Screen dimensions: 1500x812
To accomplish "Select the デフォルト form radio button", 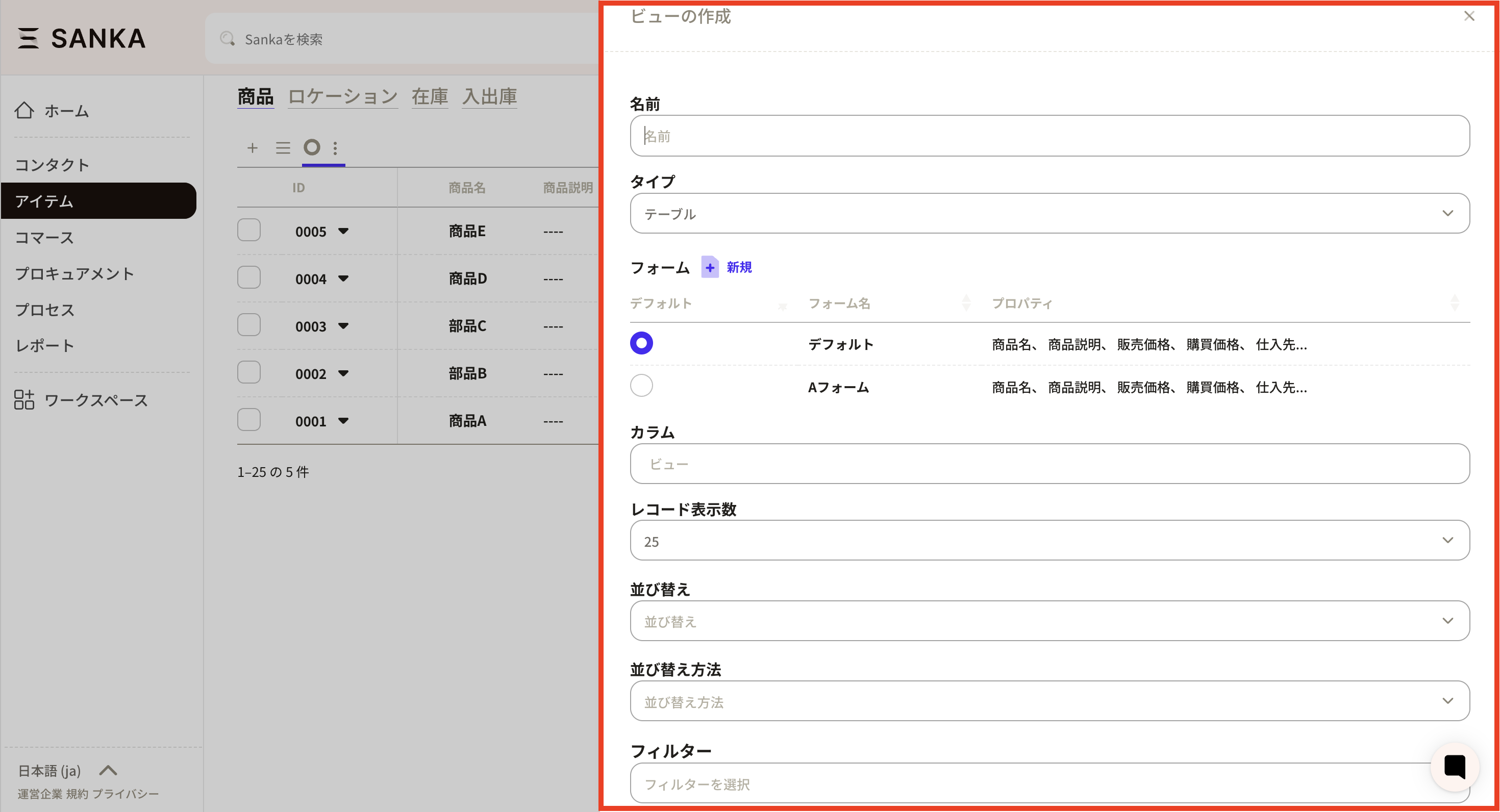I will (x=641, y=343).
